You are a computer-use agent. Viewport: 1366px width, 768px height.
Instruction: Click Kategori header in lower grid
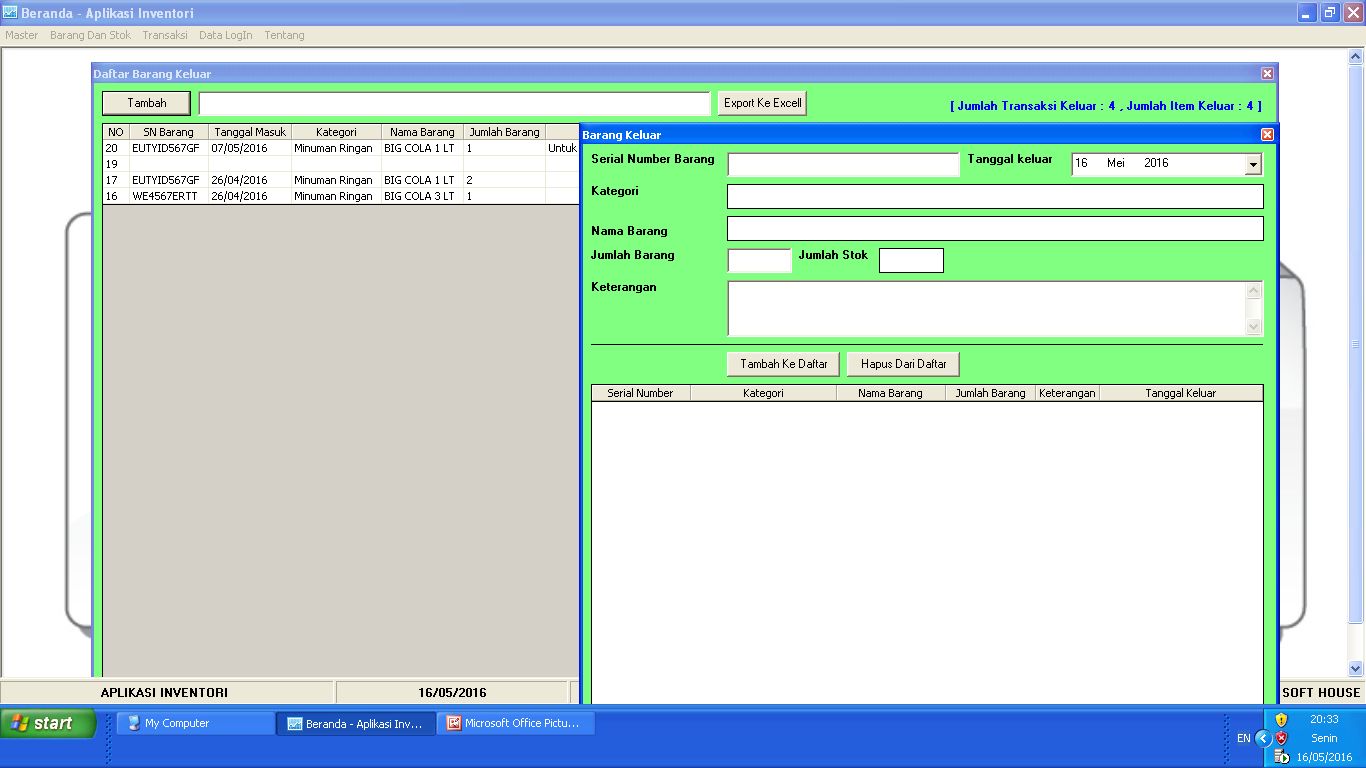coord(763,393)
